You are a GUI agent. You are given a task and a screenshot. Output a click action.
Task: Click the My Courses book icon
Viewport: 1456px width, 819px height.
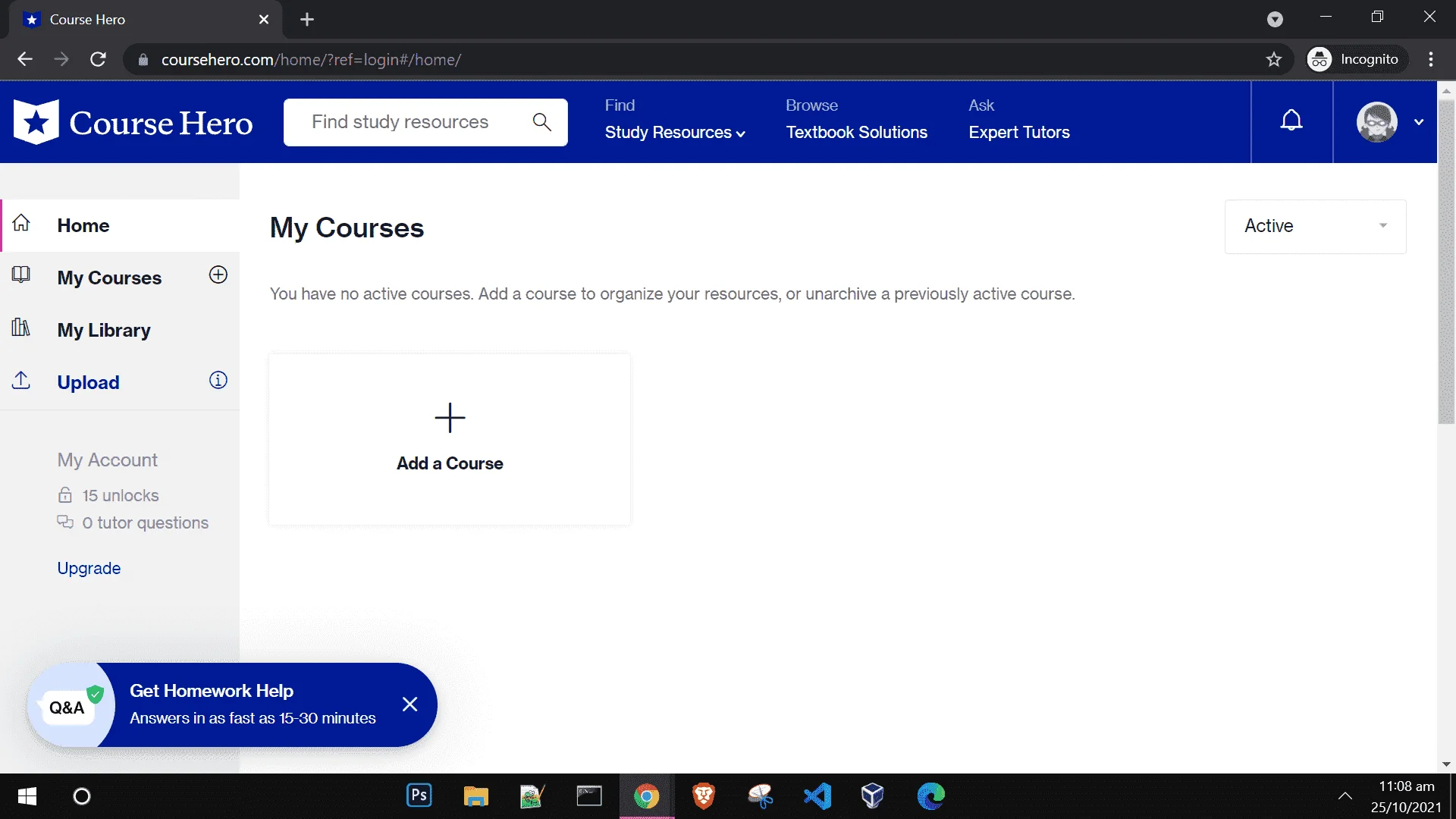pos(21,275)
